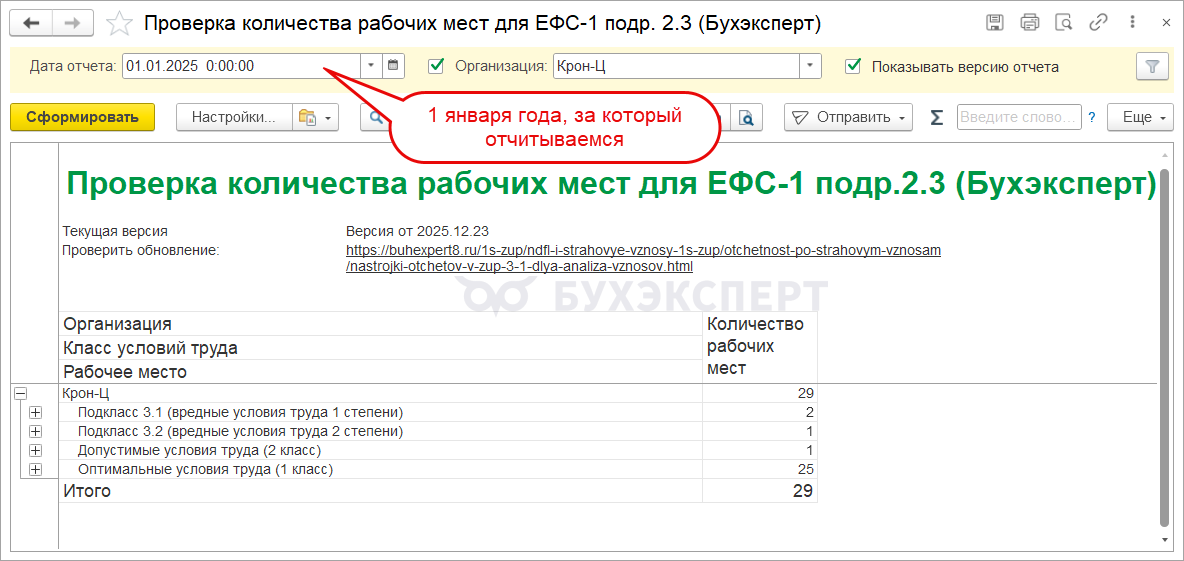Click the Организация field with Крон-Ц
The image size is (1184, 561).
pos(677,66)
